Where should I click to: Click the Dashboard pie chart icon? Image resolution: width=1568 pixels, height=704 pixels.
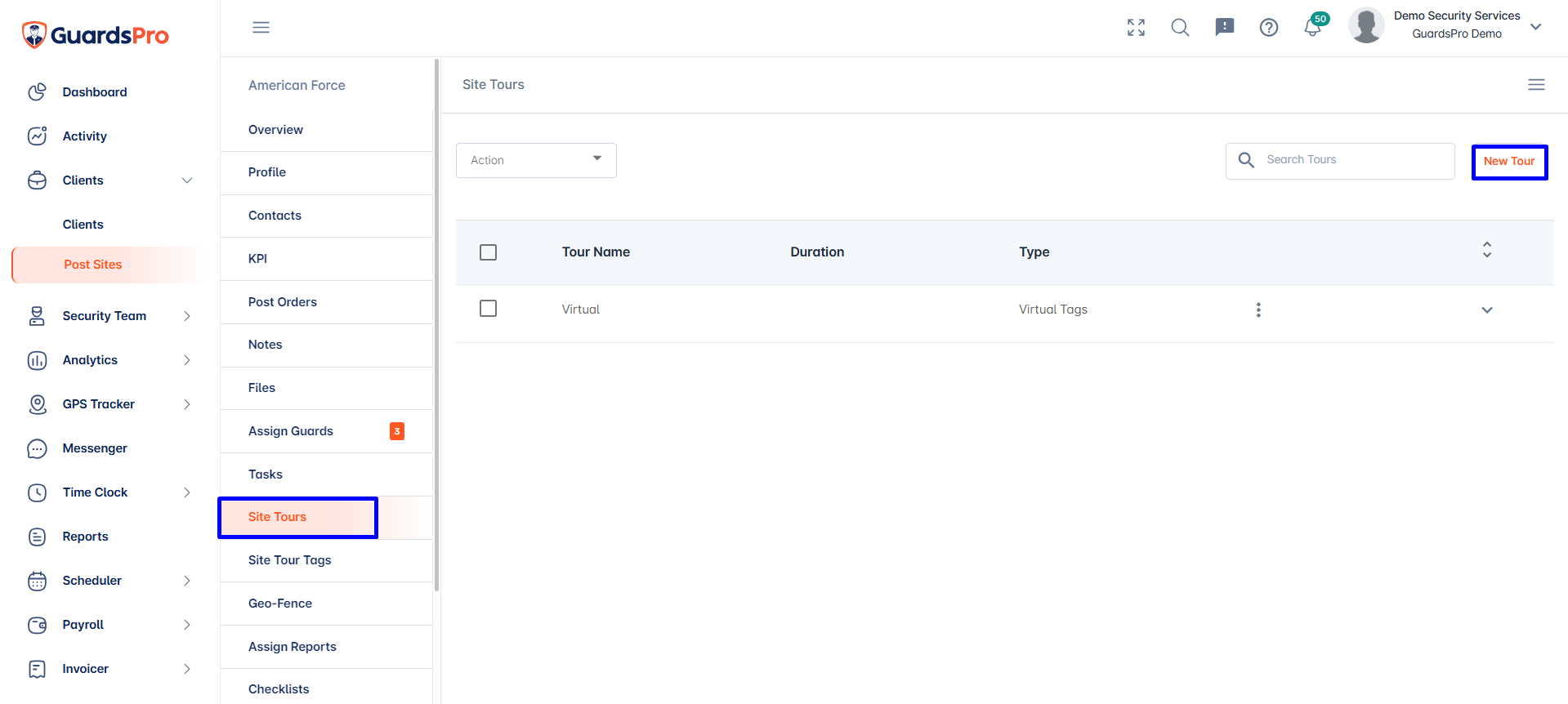(x=38, y=92)
